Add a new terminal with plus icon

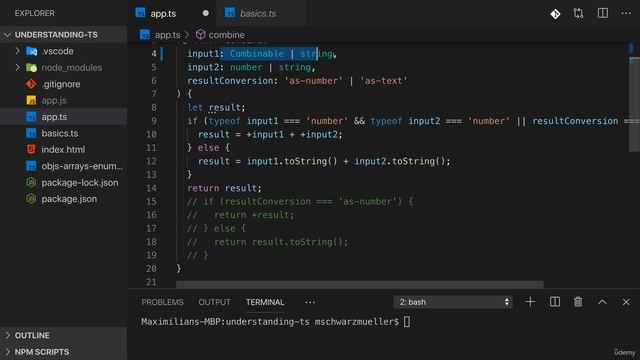coord(530,302)
